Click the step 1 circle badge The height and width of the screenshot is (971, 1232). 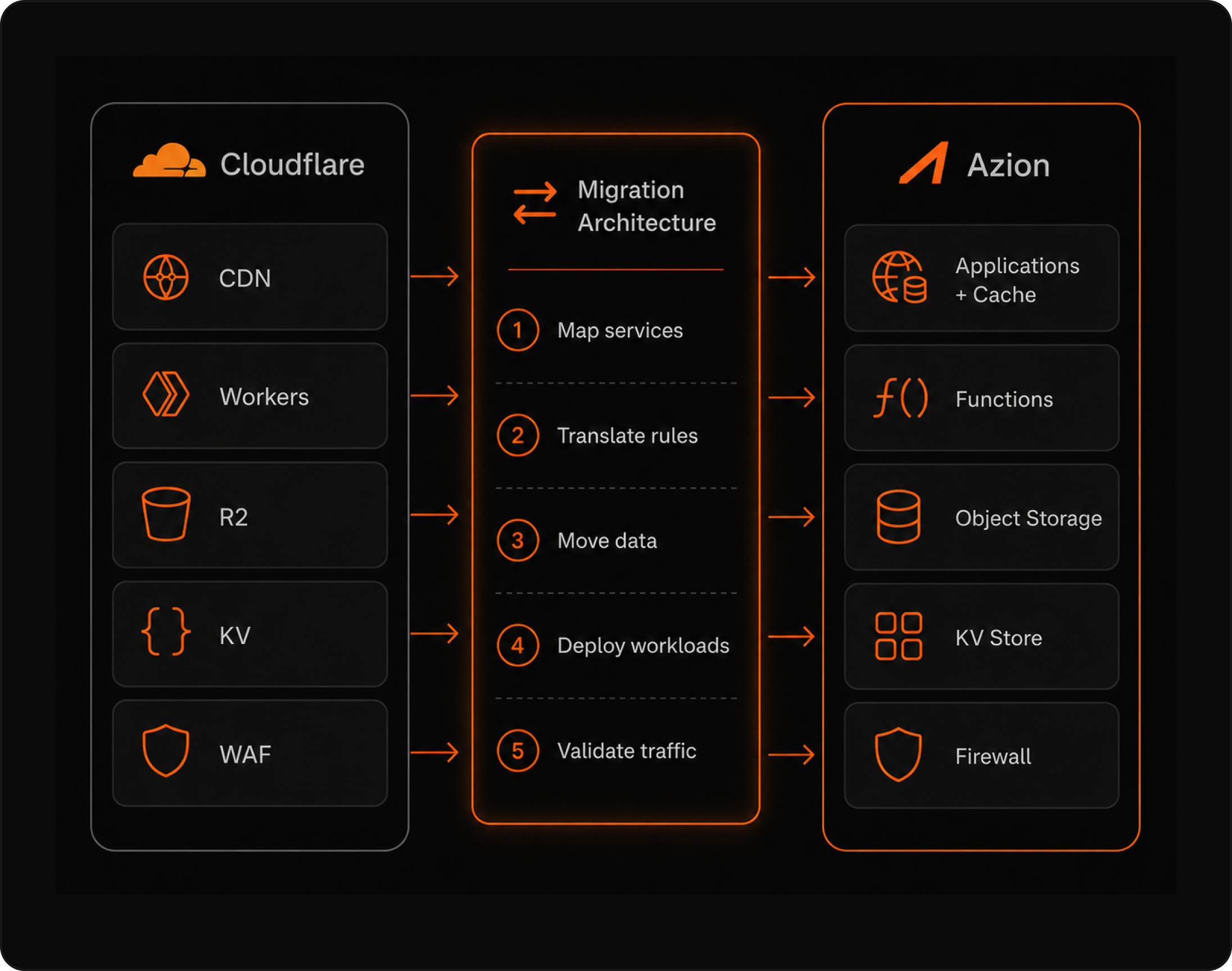click(517, 330)
